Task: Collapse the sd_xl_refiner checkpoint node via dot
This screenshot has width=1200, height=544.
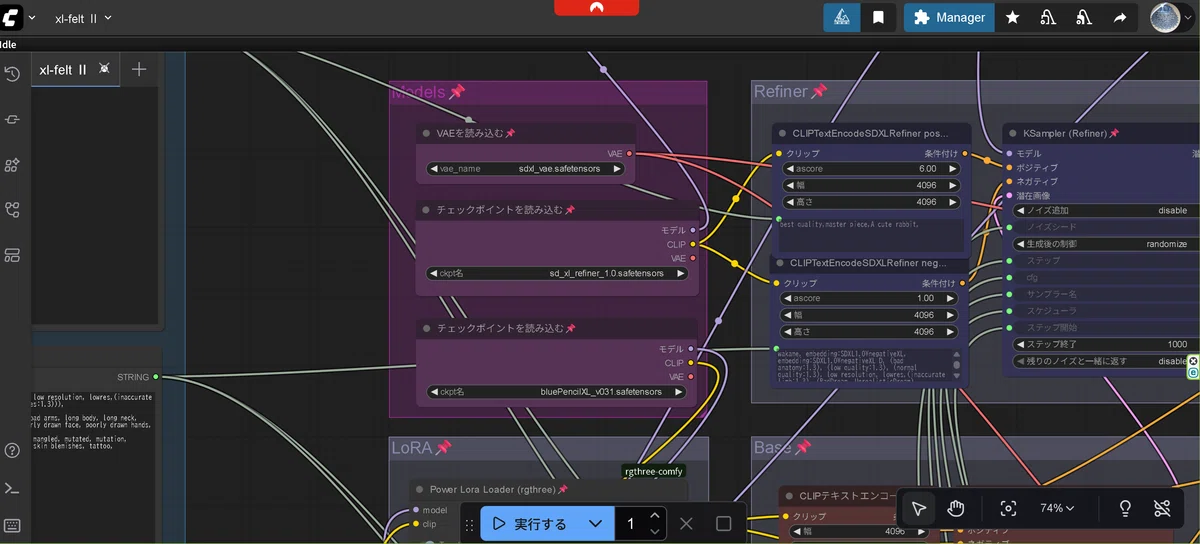Action: [x=426, y=210]
